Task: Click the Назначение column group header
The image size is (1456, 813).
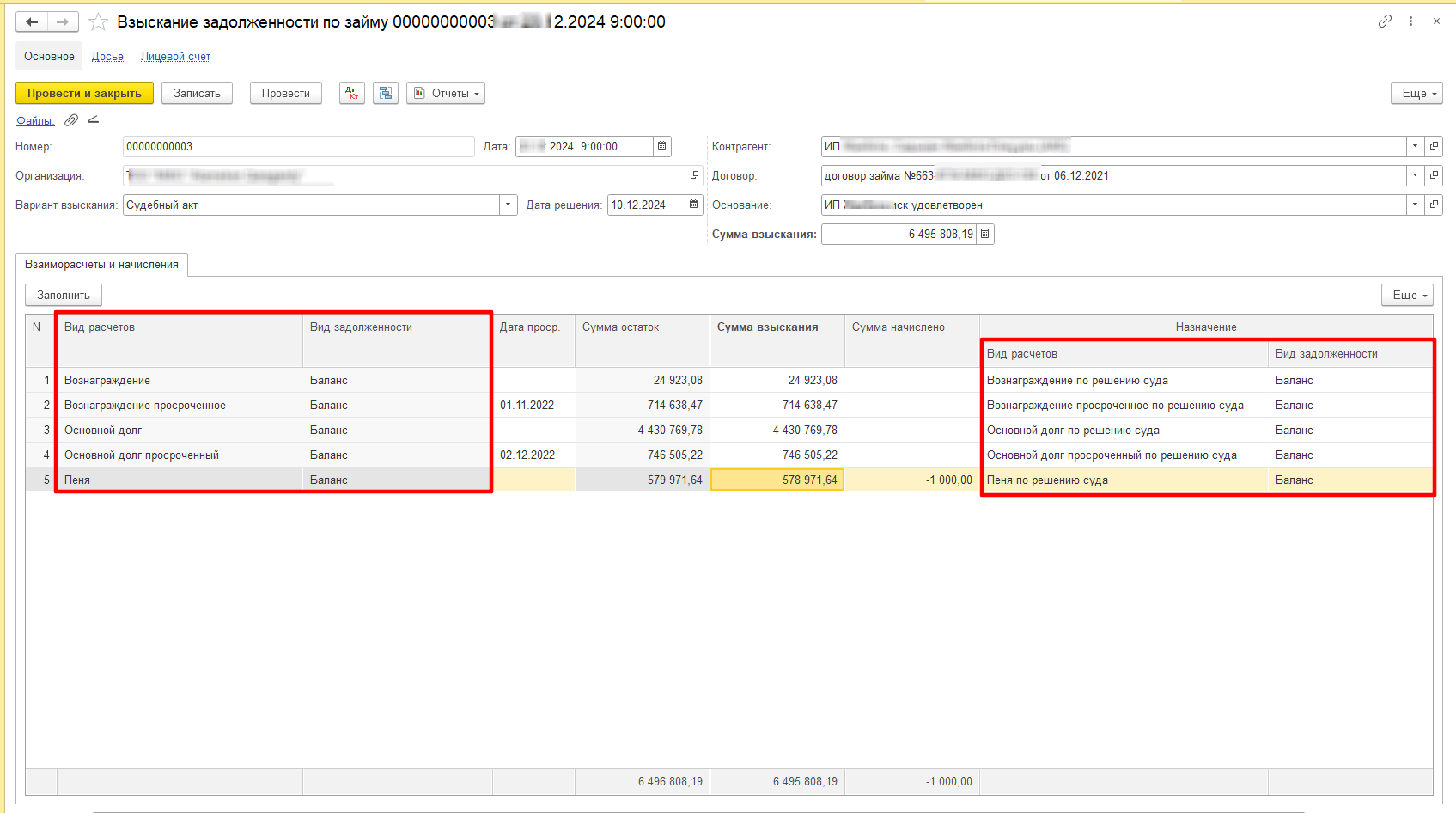Action: click(x=1206, y=327)
